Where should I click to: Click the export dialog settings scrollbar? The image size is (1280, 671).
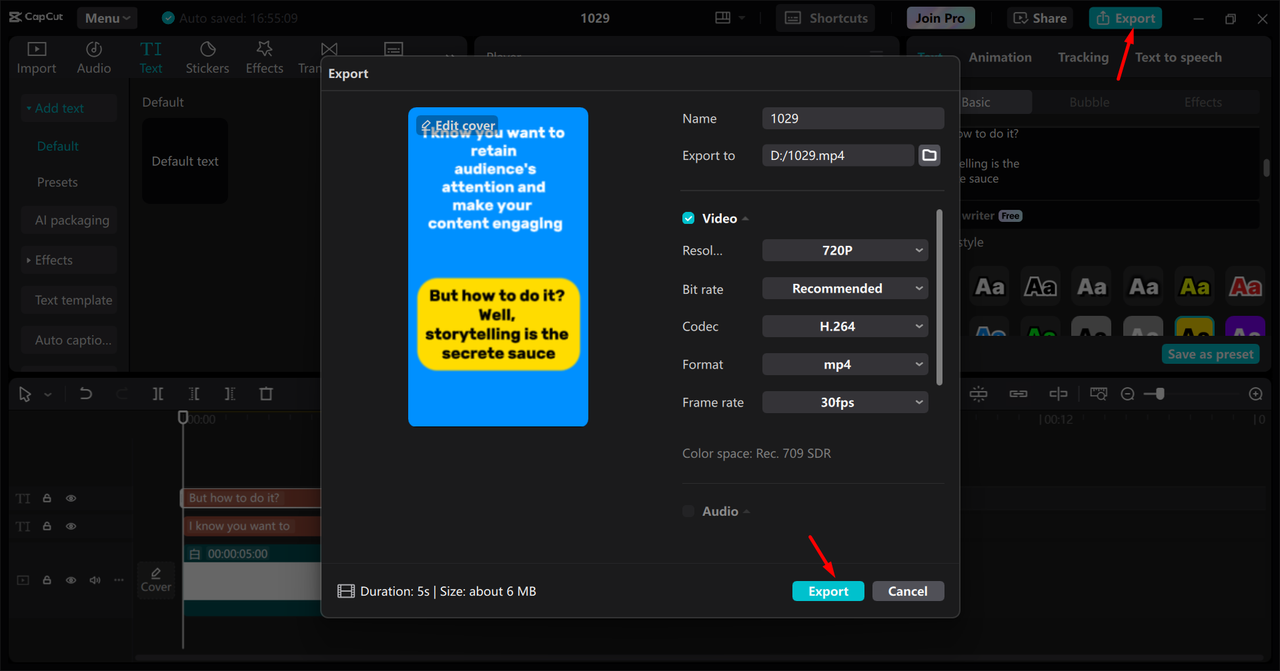[938, 297]
